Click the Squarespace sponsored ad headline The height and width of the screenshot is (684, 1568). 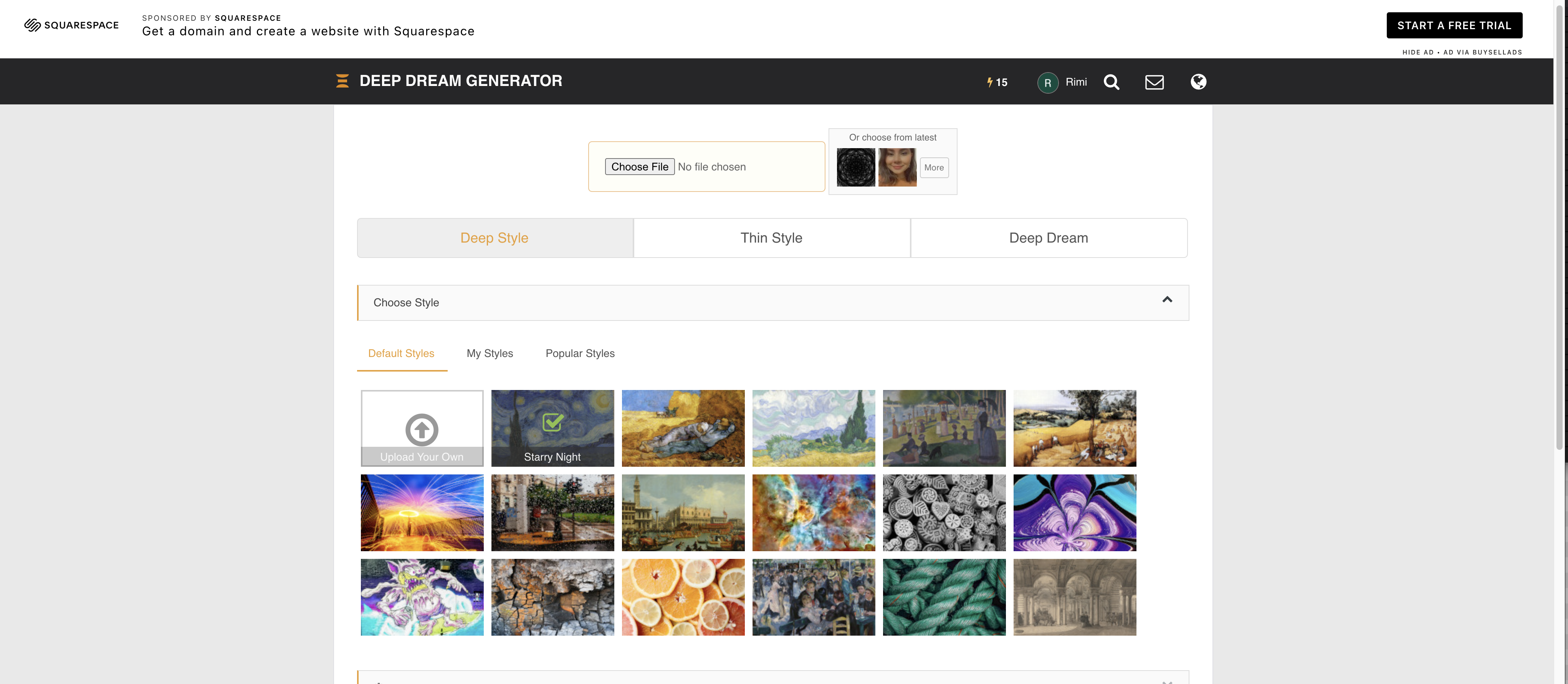click(308, 31)
